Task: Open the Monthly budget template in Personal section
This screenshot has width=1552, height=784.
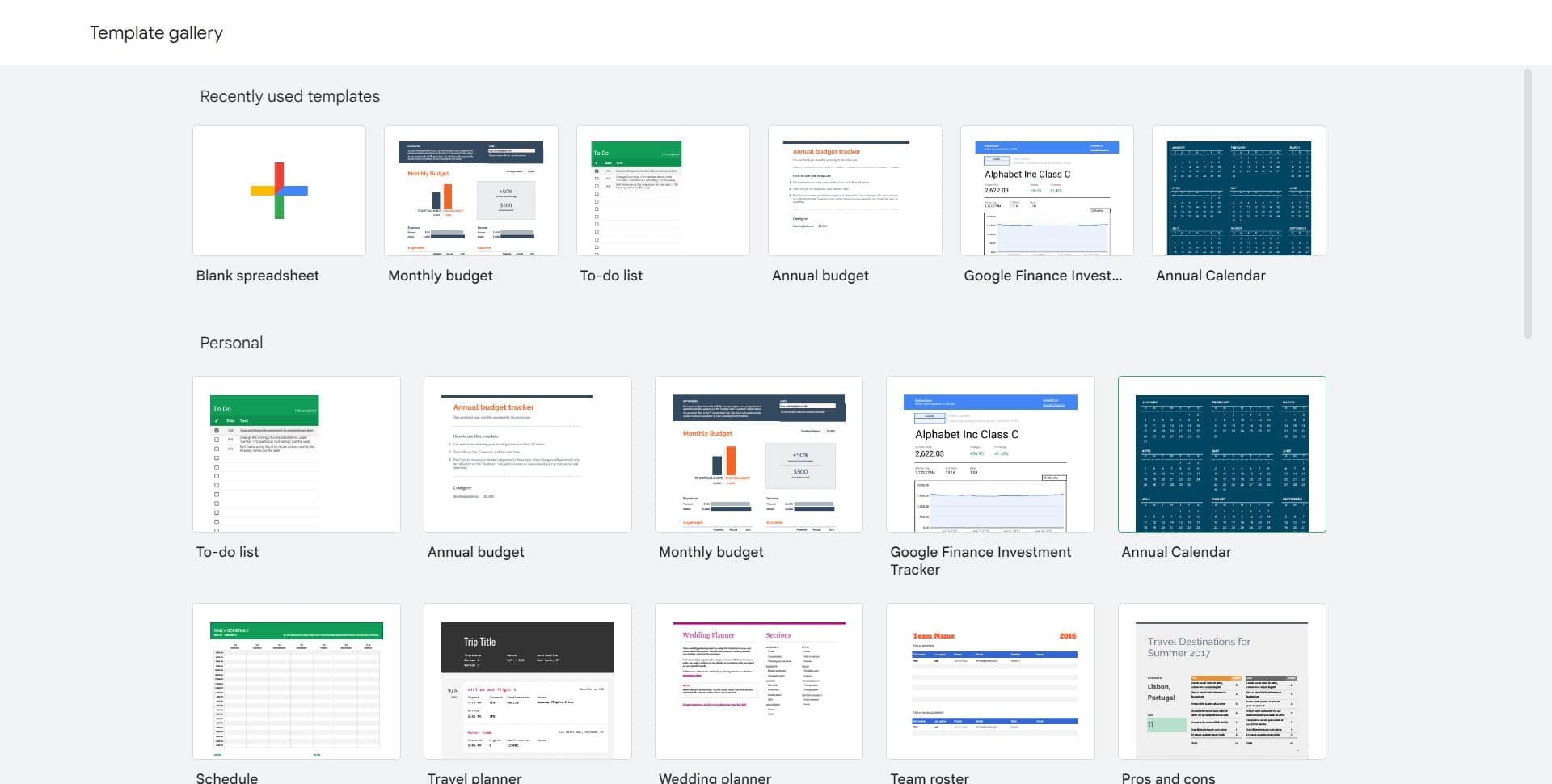Action: pos(758,454)
